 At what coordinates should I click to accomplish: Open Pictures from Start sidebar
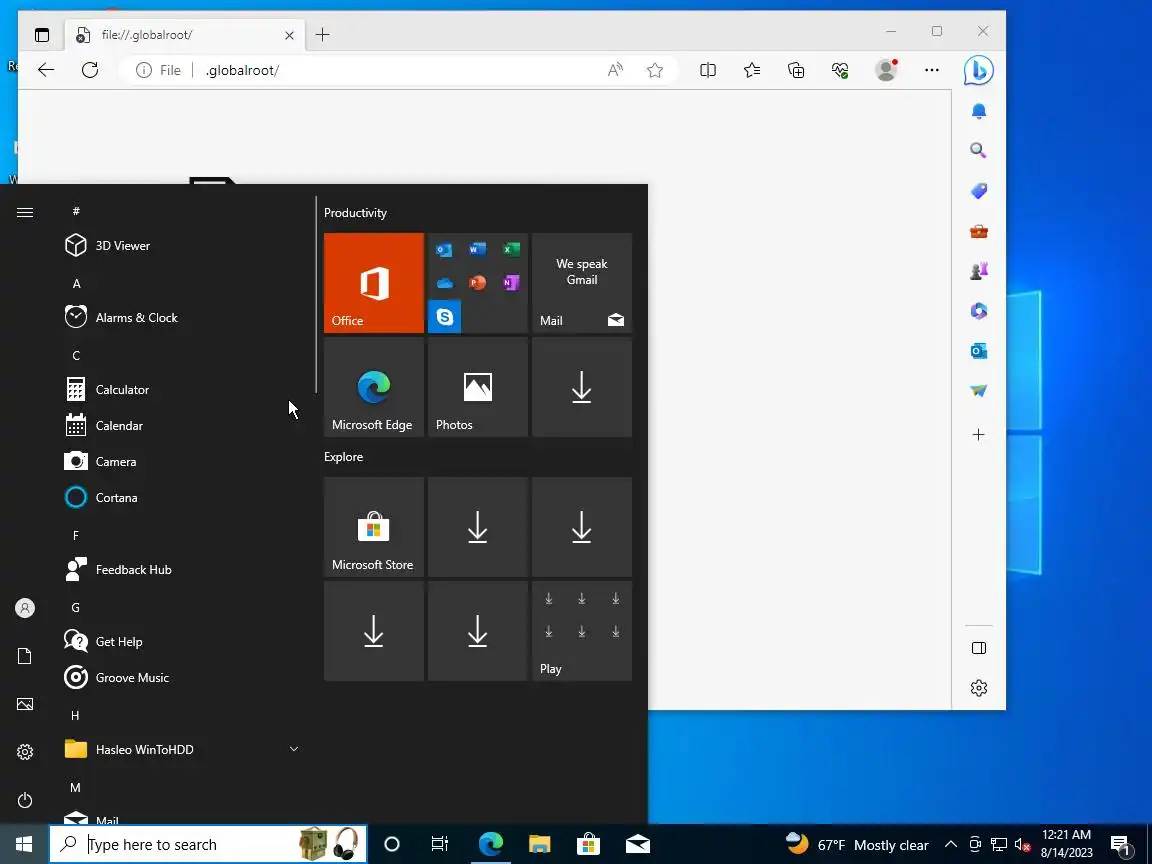click(25, 704)
